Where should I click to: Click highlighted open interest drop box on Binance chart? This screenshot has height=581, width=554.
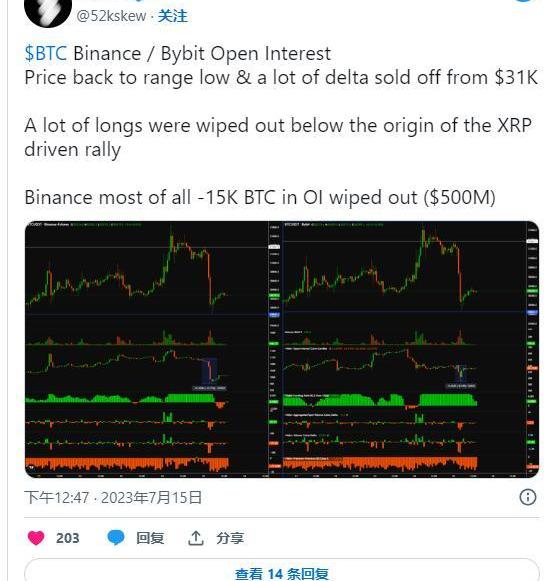point(209,371)
